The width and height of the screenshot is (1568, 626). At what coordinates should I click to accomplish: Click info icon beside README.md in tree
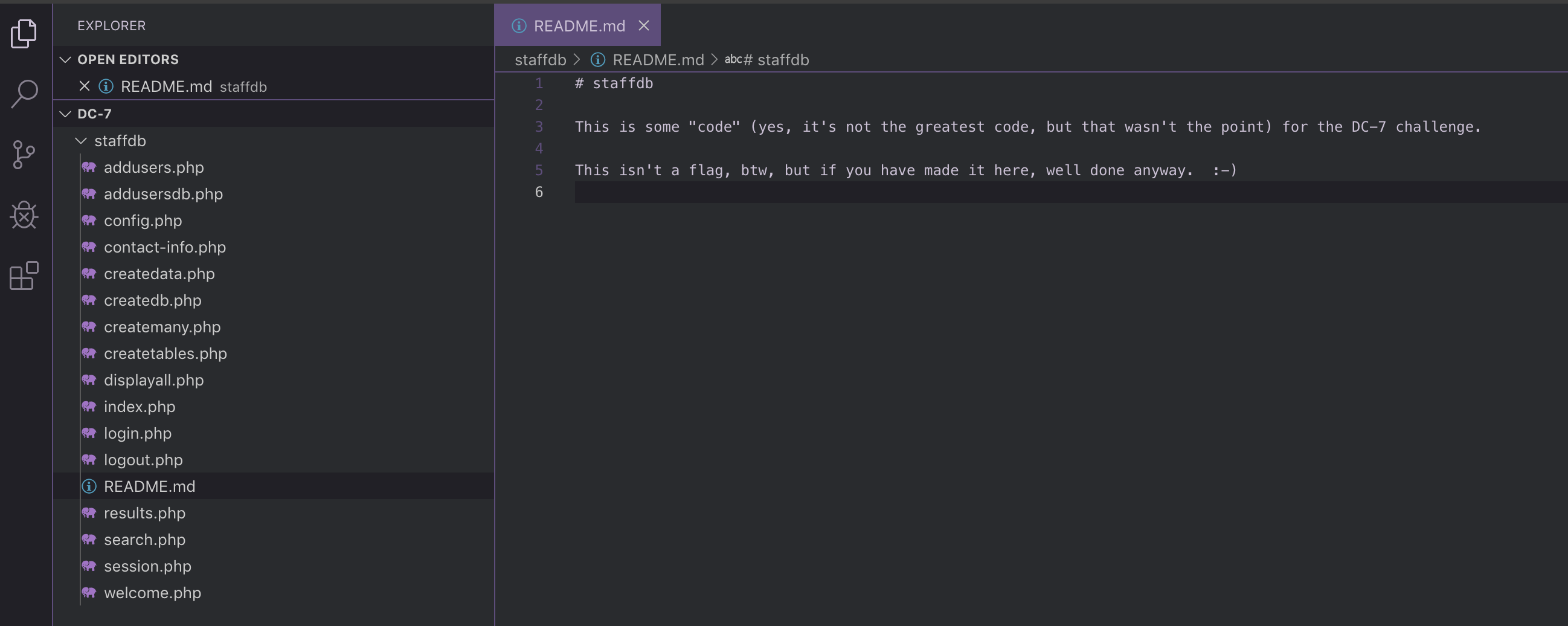pyautogui.click(x=89, y=486)
